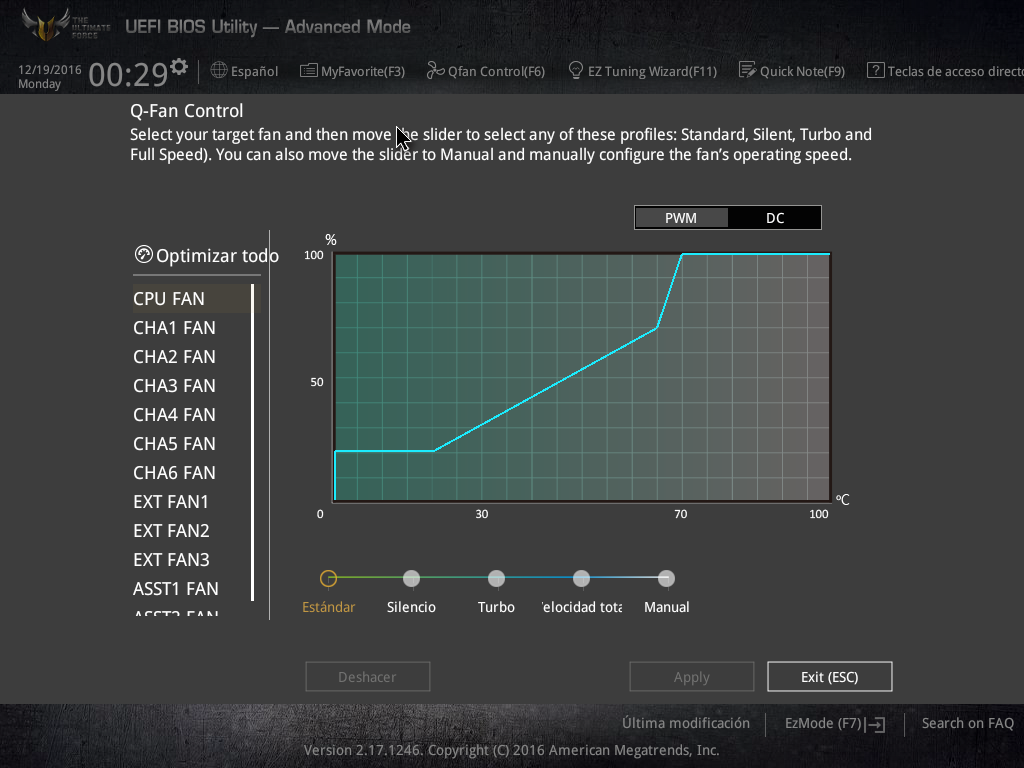This screenshot has height=768, width=1024.
Task: Select CHA1 FAN
Action: click(x=174, y=328)
